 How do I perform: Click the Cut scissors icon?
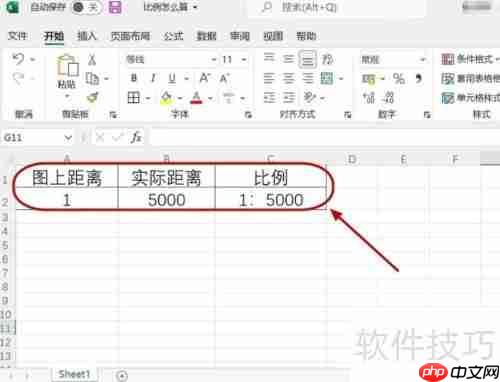(92, 60)
